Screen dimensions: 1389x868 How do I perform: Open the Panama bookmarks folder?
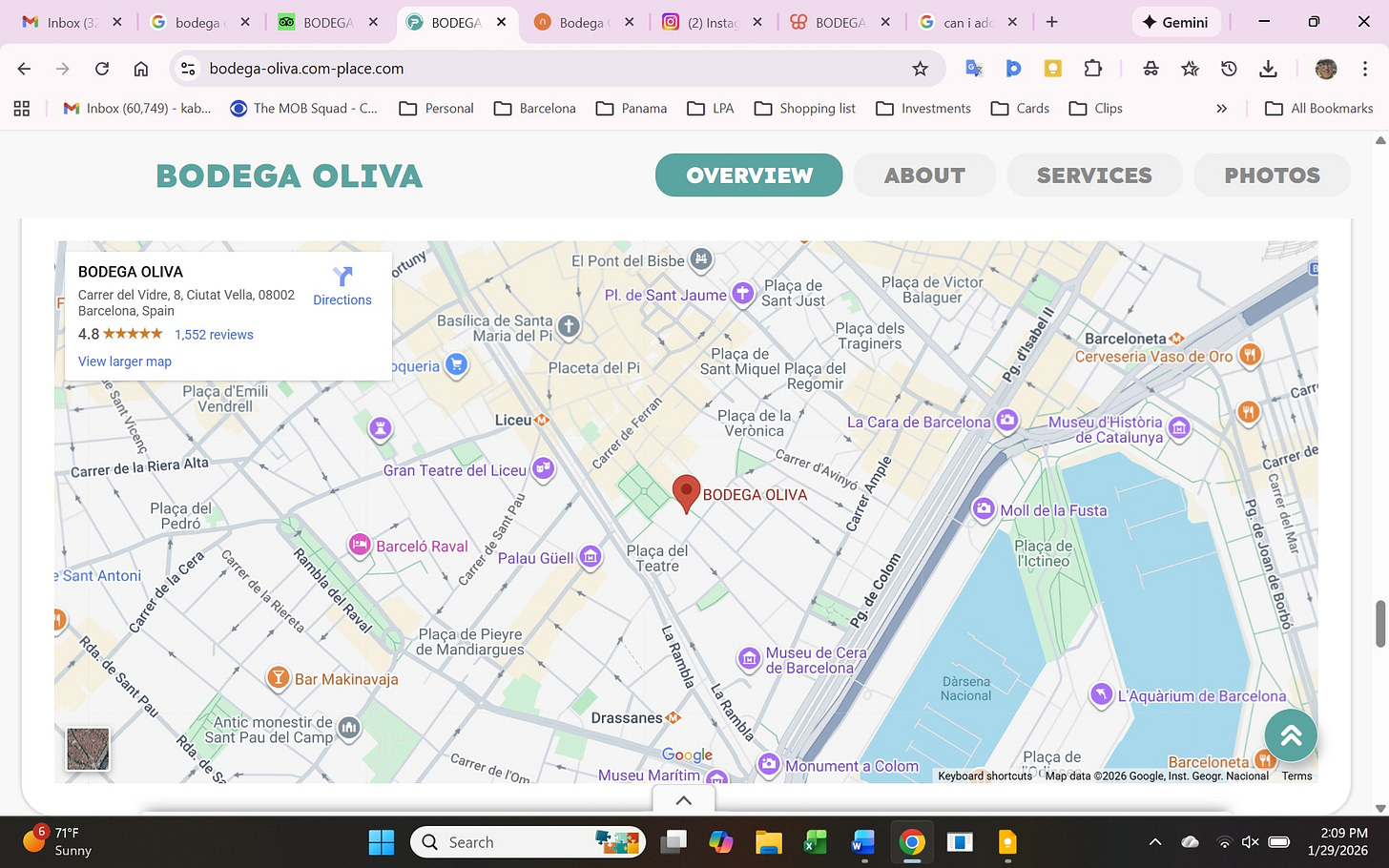click(x=632, y=109)
